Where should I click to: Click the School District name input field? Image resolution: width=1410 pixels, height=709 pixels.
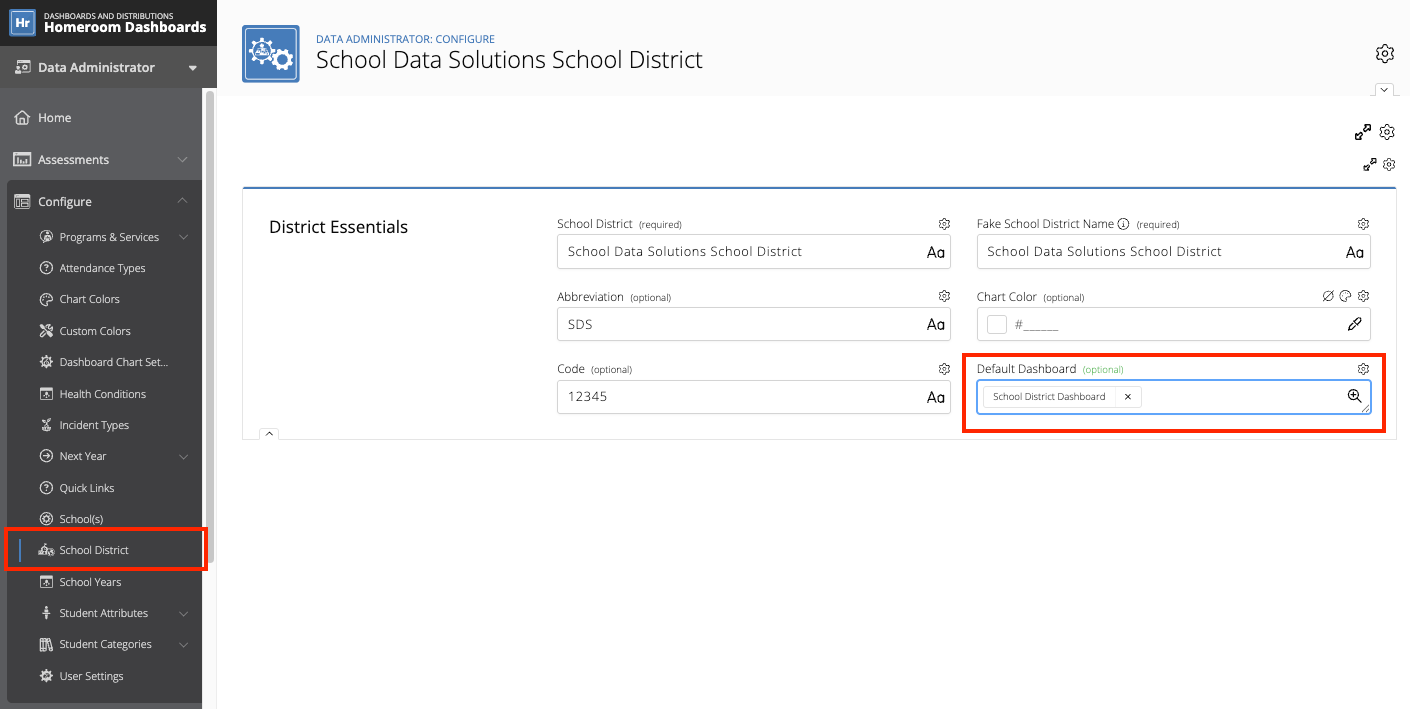pyautogui.click(x=754, y=252)
